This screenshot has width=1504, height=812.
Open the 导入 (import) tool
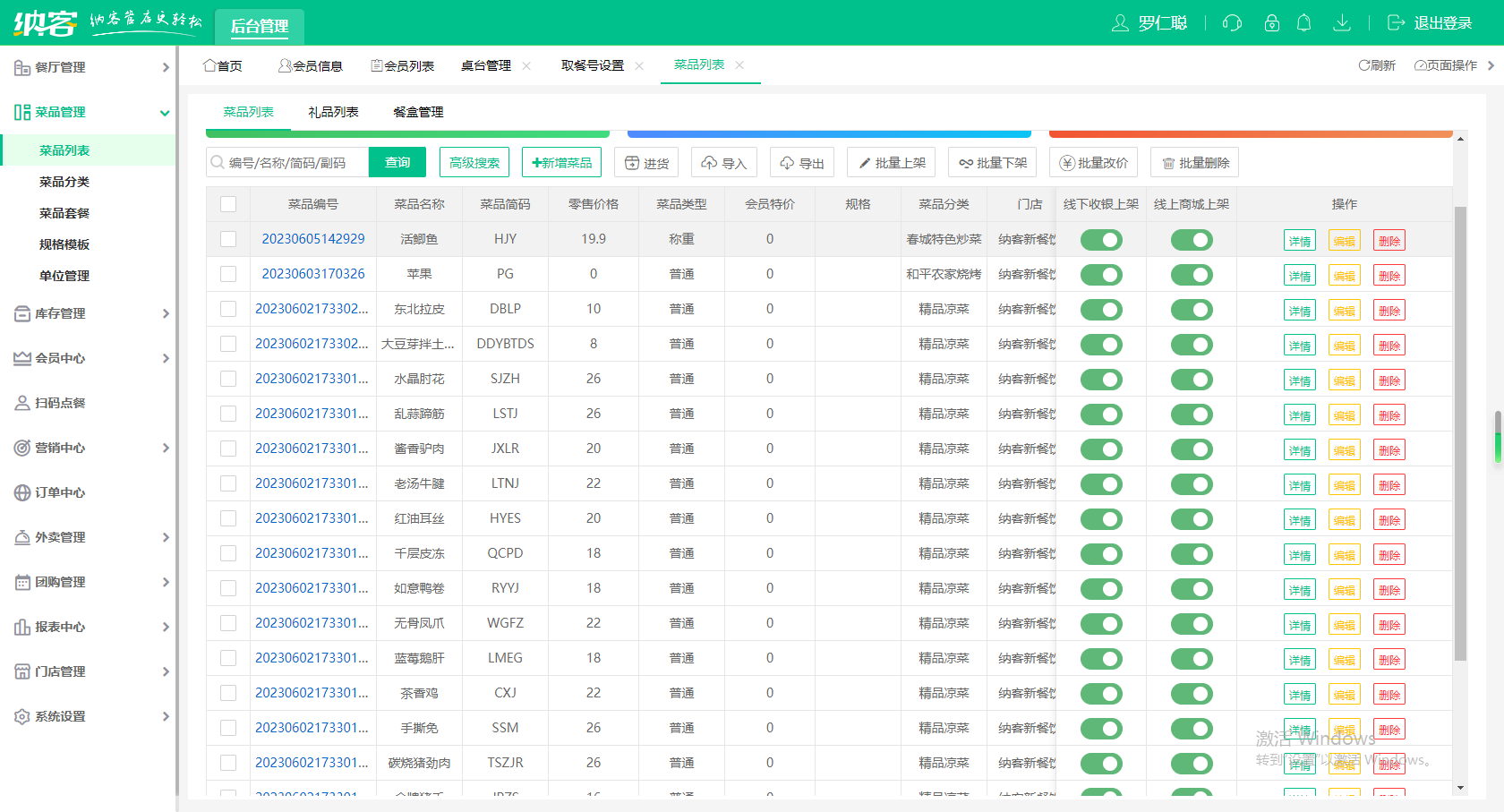click(723, 162)
